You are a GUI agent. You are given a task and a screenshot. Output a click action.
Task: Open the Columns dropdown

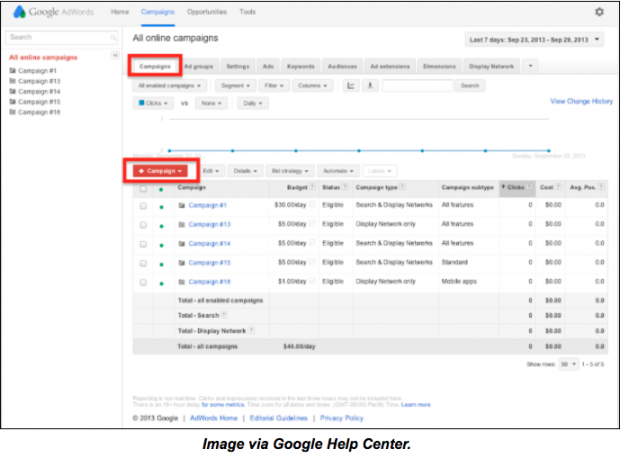(312, 85)
